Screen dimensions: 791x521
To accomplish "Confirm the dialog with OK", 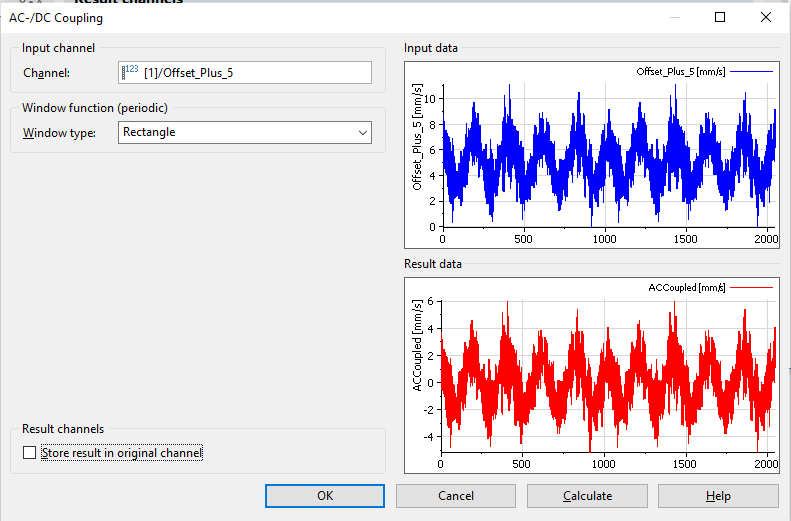I will tap(325, 496).
